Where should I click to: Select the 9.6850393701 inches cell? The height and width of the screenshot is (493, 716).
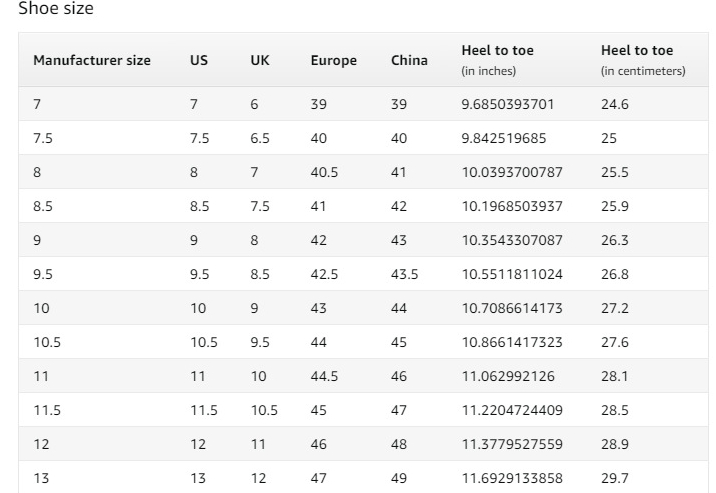coord(508,104)
